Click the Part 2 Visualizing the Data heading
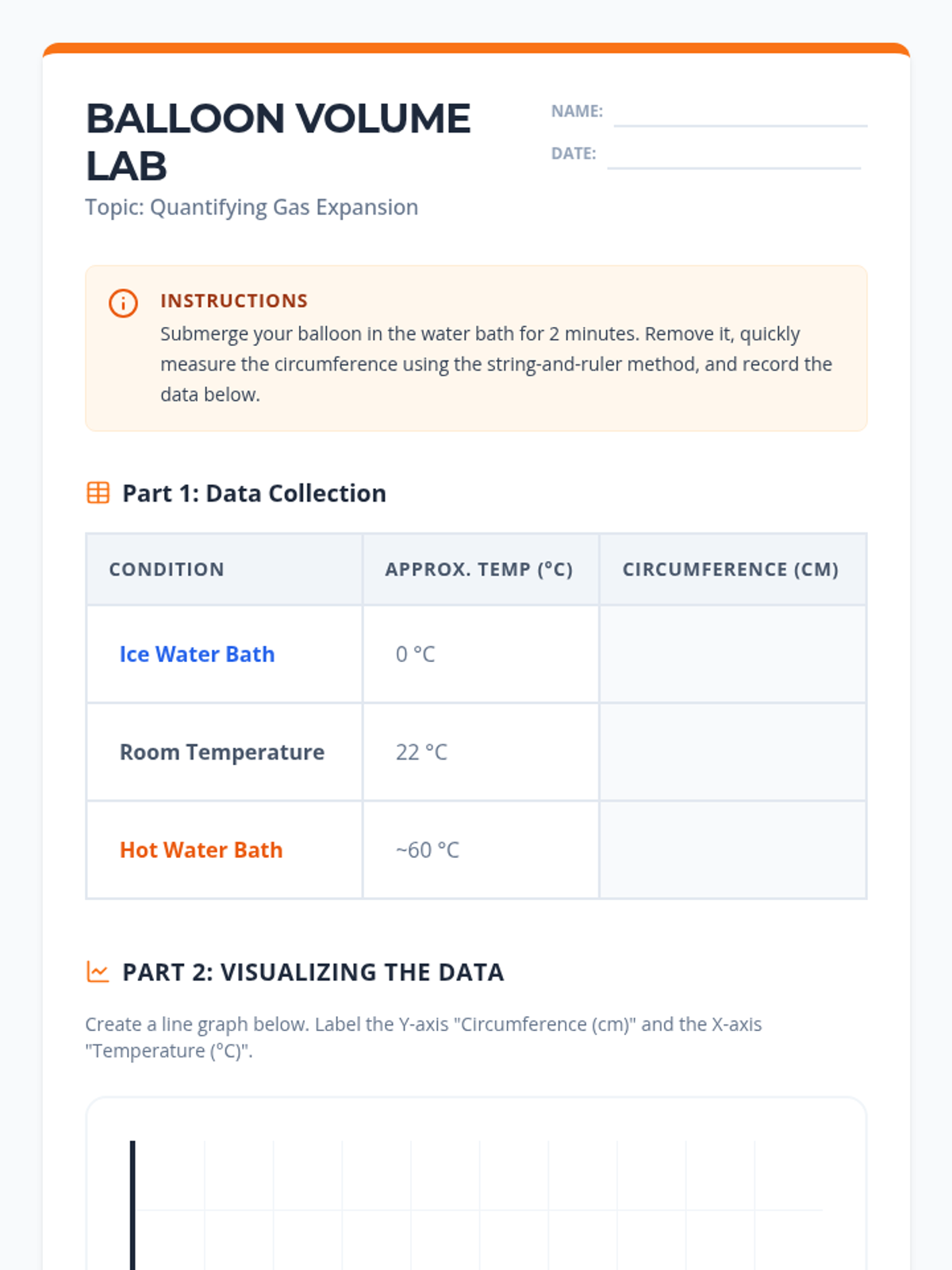This screenshot has height=1270, width=952. click(313, 972)
